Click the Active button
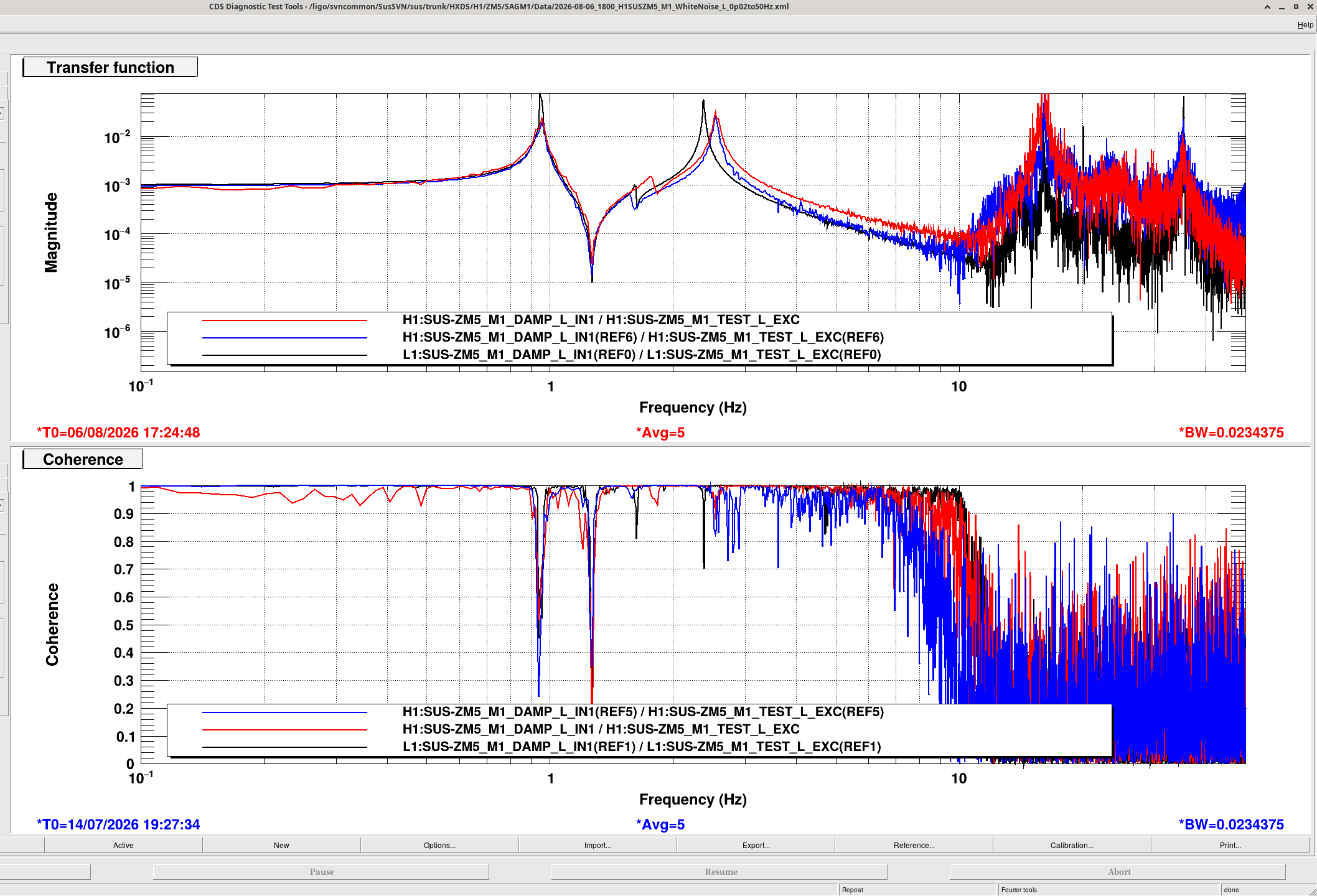Image resolution: width=1317 pixels, height=896 pixels. point(123,845)
